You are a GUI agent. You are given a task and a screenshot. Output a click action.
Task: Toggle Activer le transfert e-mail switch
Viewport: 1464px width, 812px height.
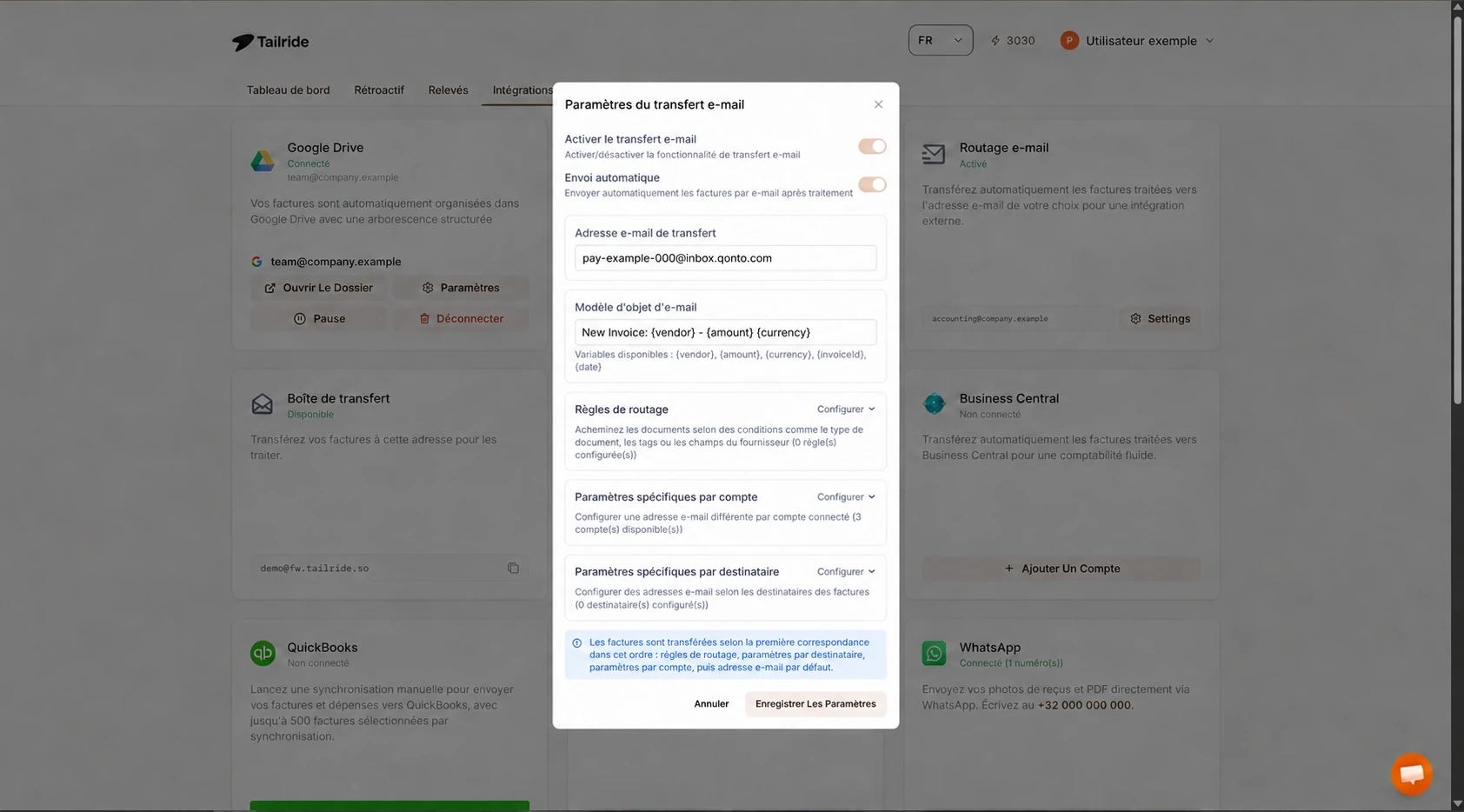(872, 146)
